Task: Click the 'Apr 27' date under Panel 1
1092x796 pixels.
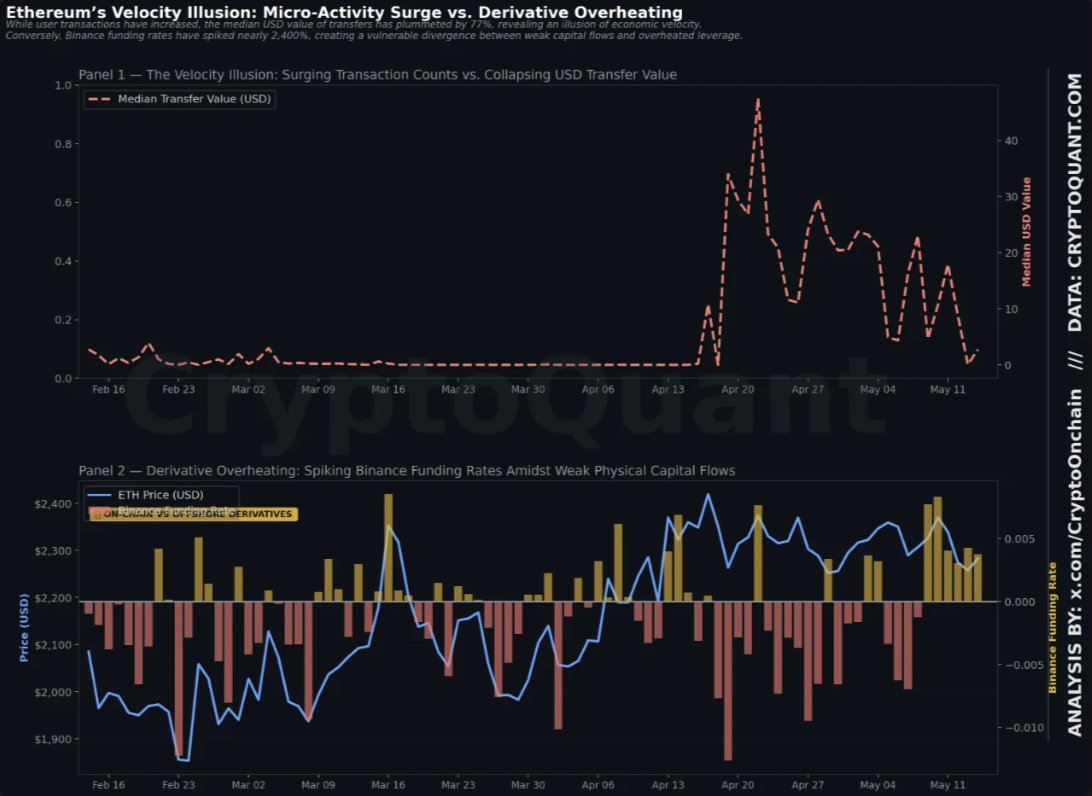Action: click(x=808, y=389)
